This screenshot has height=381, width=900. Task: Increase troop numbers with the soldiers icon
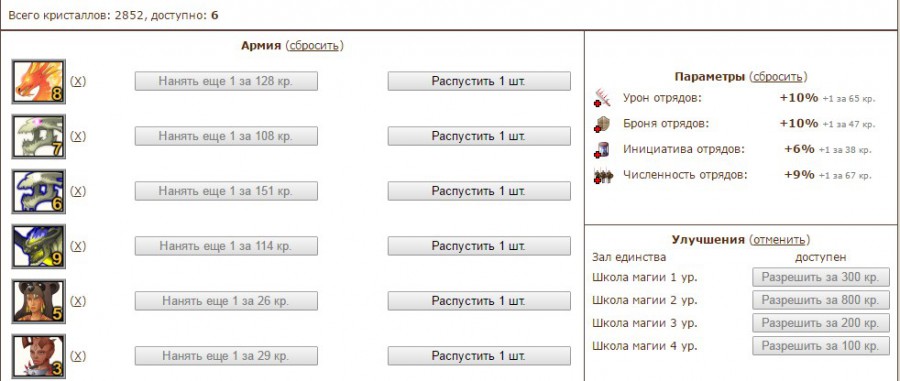coord(603,175)
